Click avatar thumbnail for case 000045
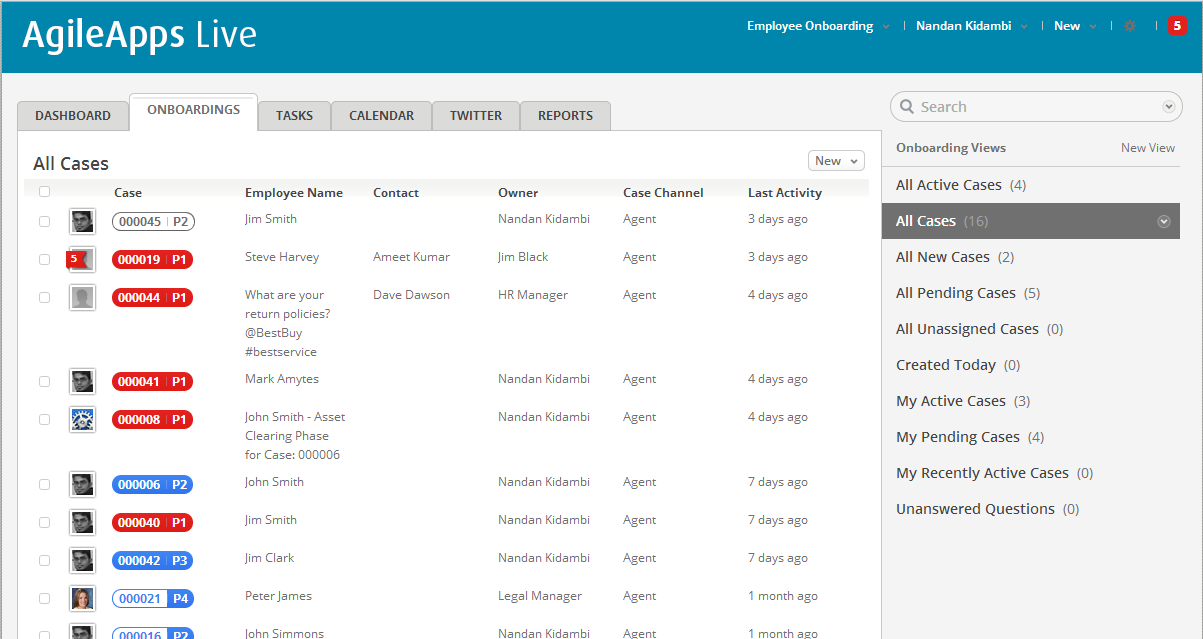1203x639 pixels. point(82,221)
